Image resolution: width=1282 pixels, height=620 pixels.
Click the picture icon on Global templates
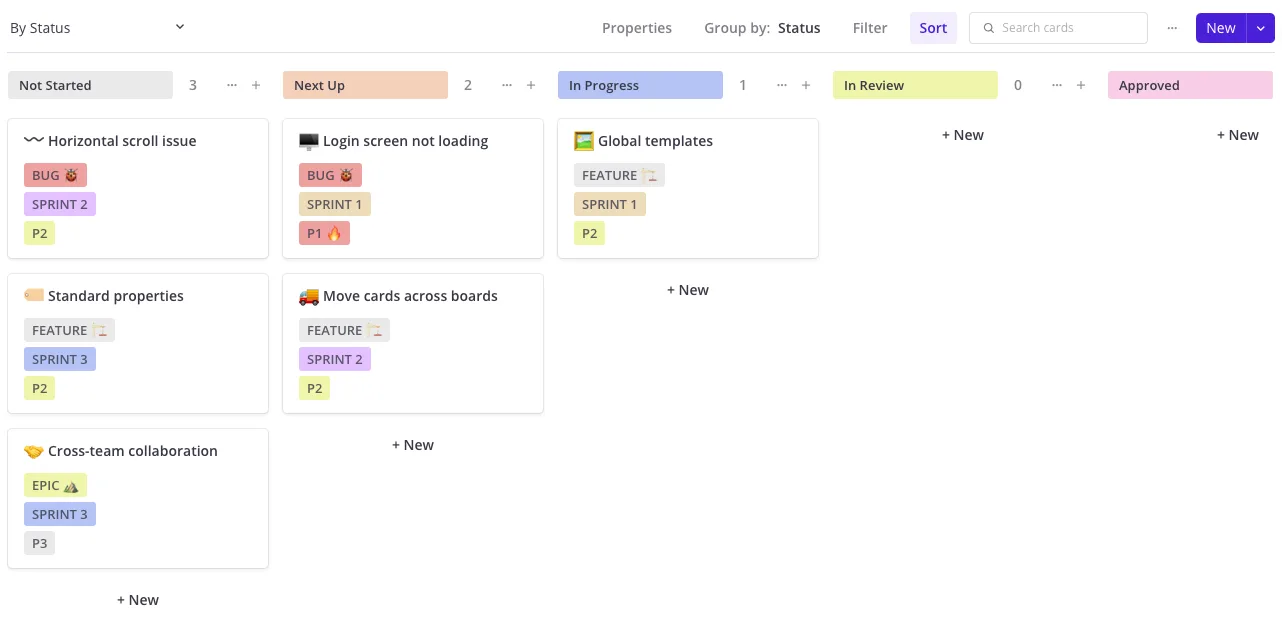(x=584, y=141)
